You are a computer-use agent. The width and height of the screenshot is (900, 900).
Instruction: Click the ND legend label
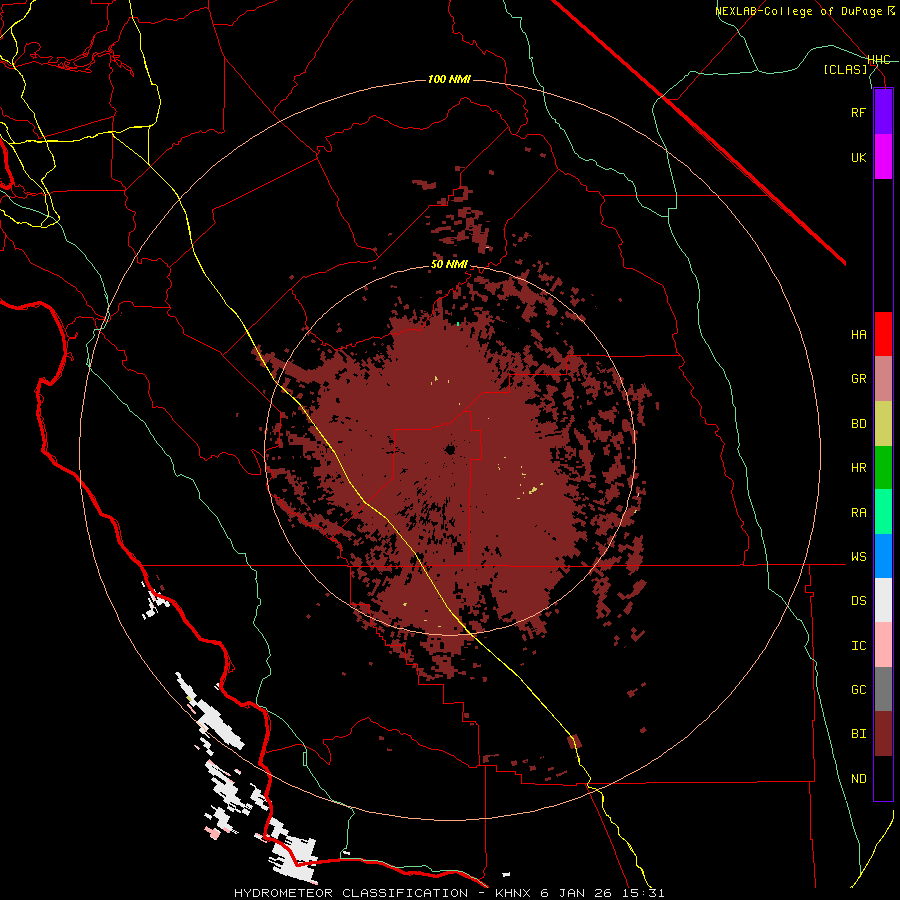pos(858,779)
